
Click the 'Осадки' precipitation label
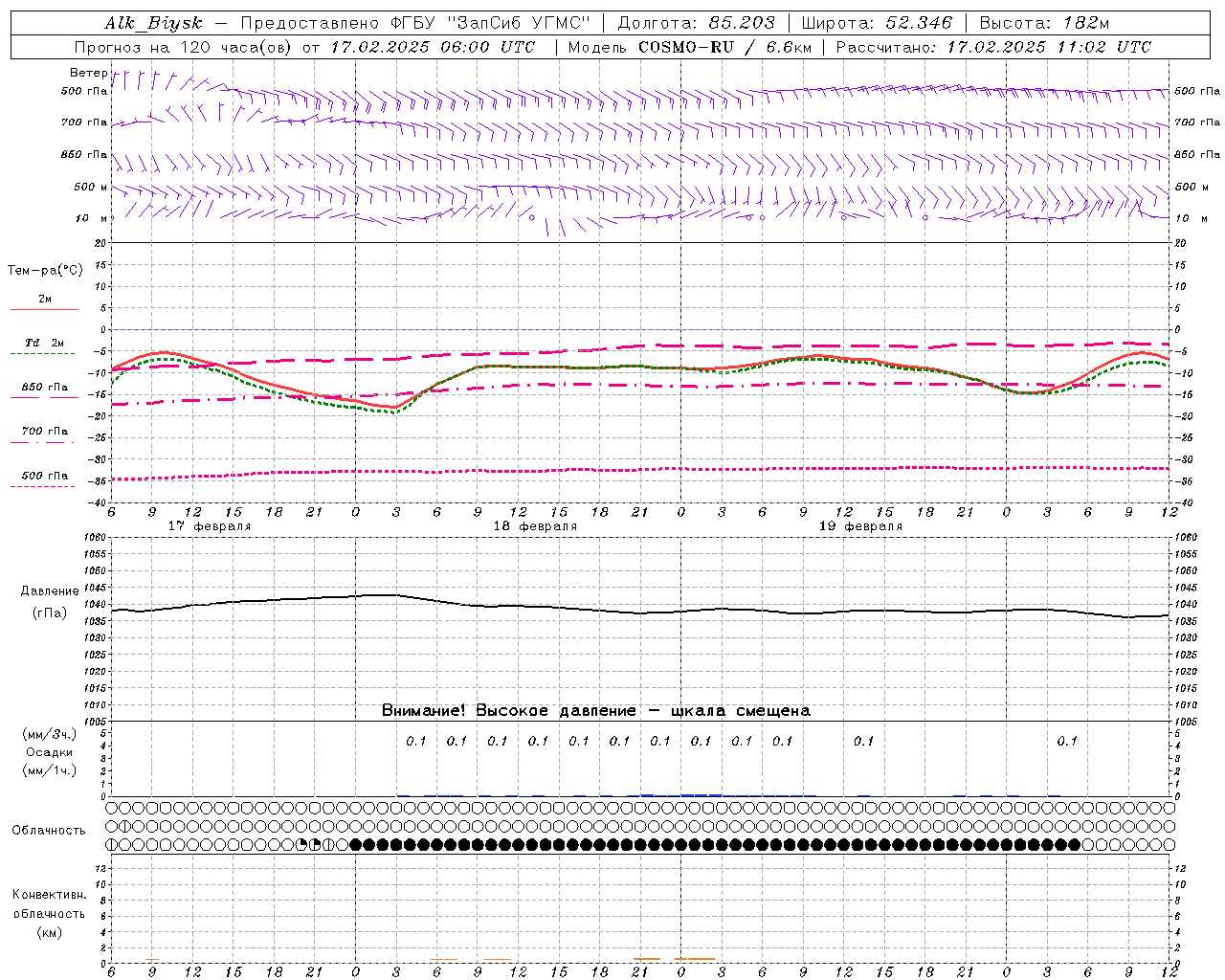click(50, 752)
